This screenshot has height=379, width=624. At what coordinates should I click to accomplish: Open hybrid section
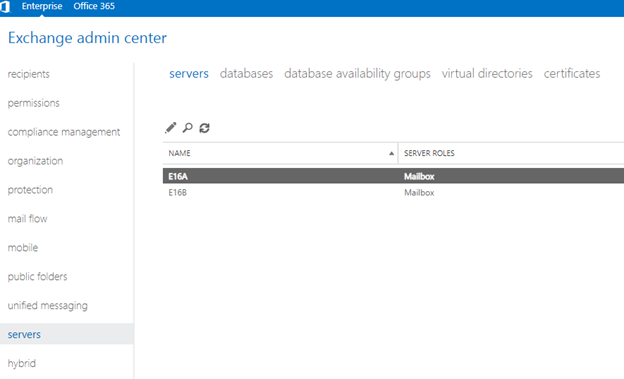pyautogui.click(x=21, y=363)
